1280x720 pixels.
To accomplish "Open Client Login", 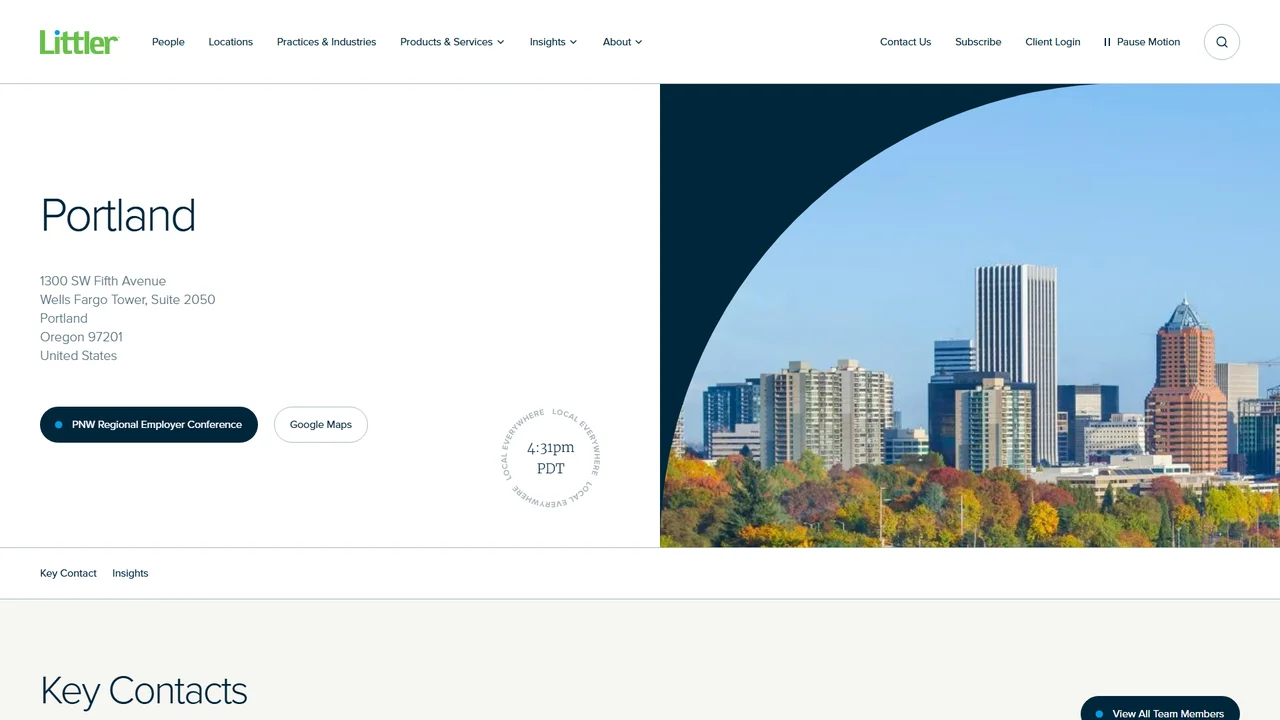I will click(1053, 42).
